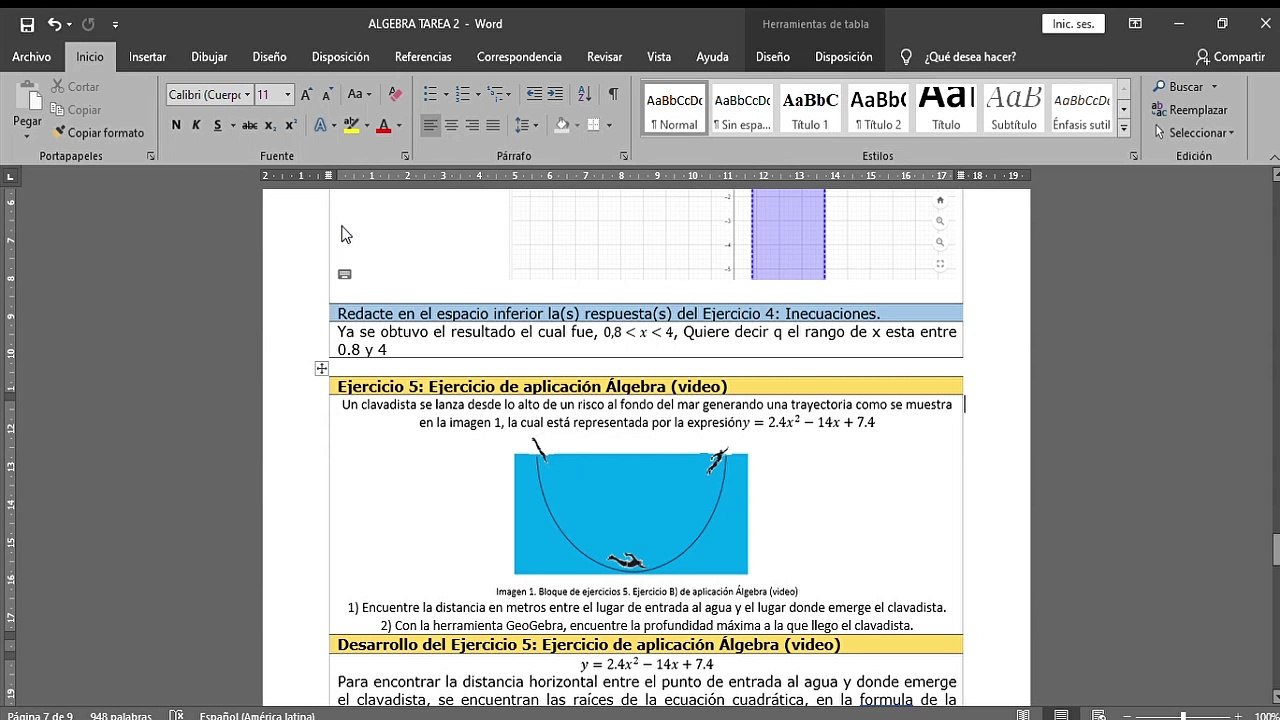Switch to read mode view in status bar
Image resolution: width=1280 pixels, height=720 pixels.
[x=1023, y=715]
